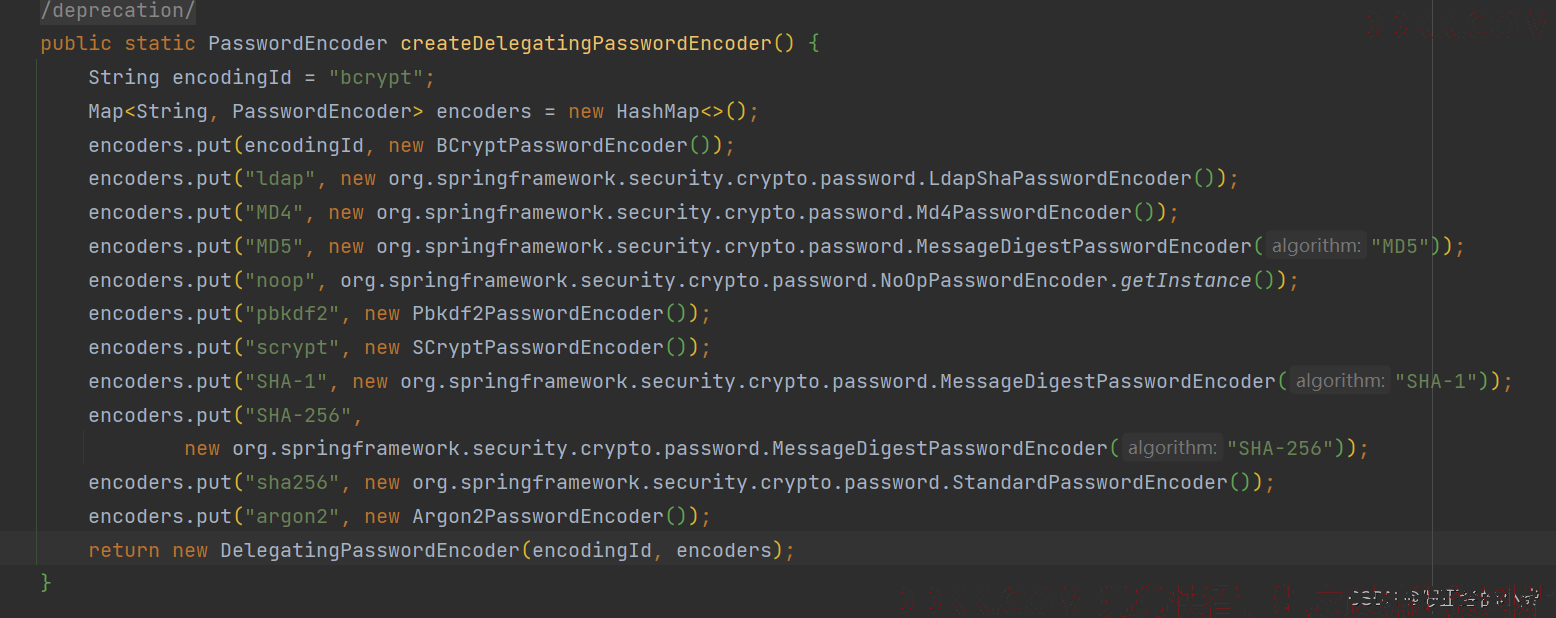Click the StandardPasswordEncoder class name

click(1090, 482)
